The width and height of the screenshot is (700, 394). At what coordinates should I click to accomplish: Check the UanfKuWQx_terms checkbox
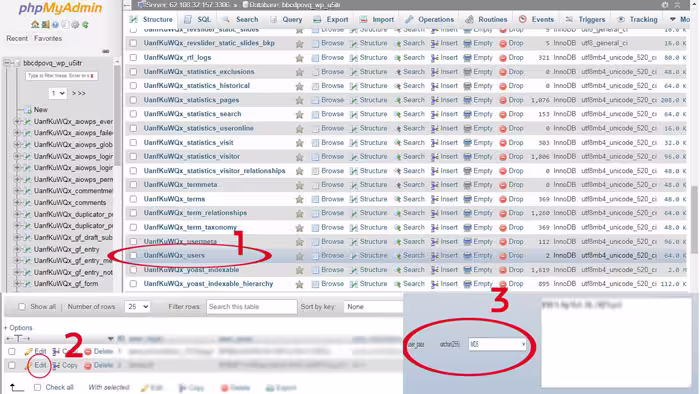tap(133, 199)
